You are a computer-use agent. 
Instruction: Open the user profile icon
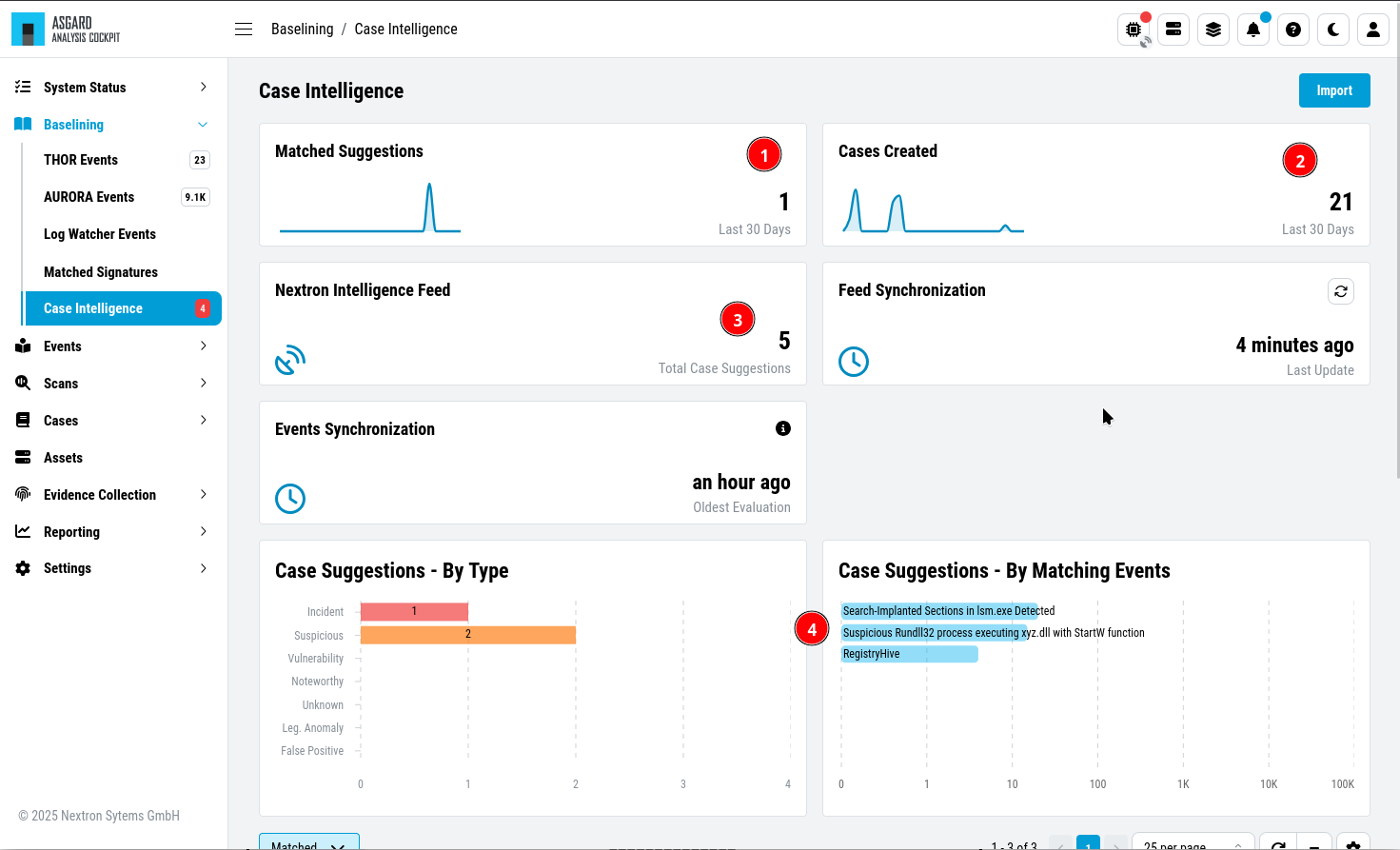[x=1373, y=30]
